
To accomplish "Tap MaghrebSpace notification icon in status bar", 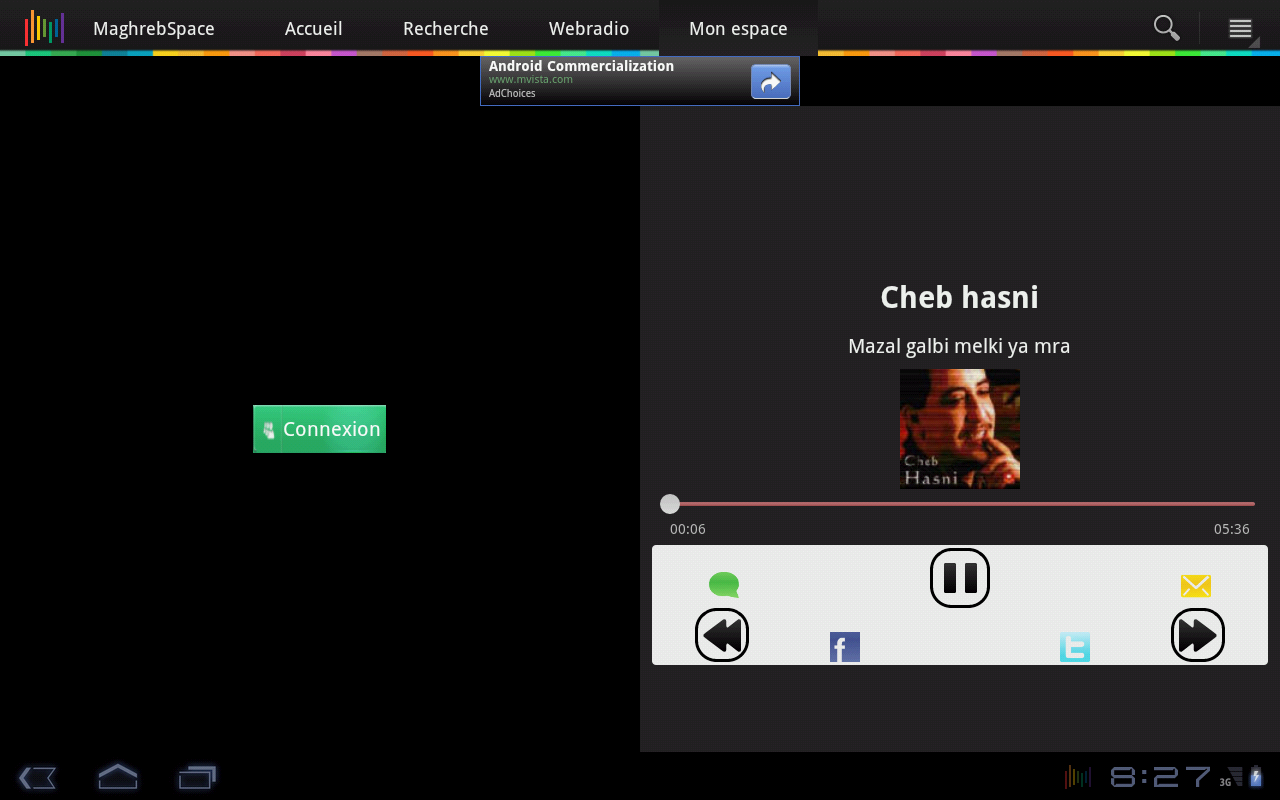I will point(1078,777).
